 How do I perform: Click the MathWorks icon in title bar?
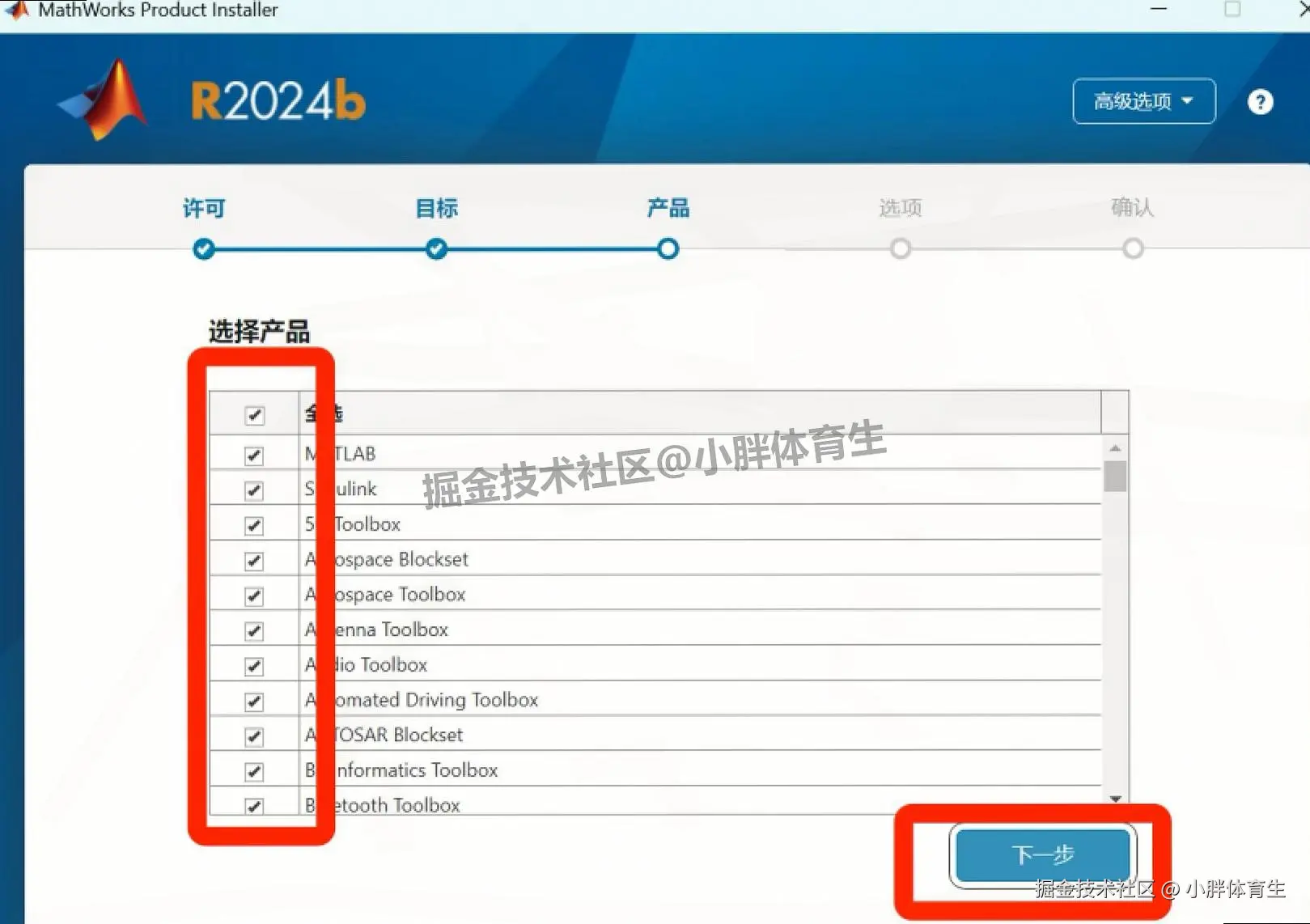[16, 11]
